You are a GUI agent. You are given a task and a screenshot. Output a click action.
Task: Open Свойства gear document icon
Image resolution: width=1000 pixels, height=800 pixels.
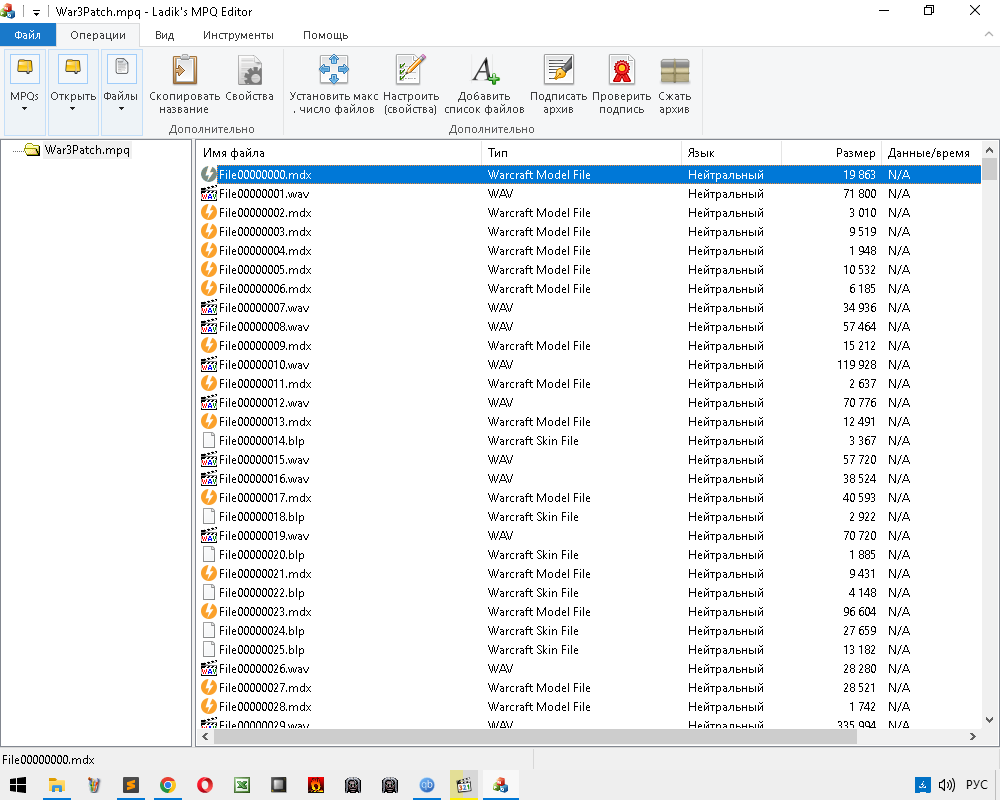coord(249,70)
